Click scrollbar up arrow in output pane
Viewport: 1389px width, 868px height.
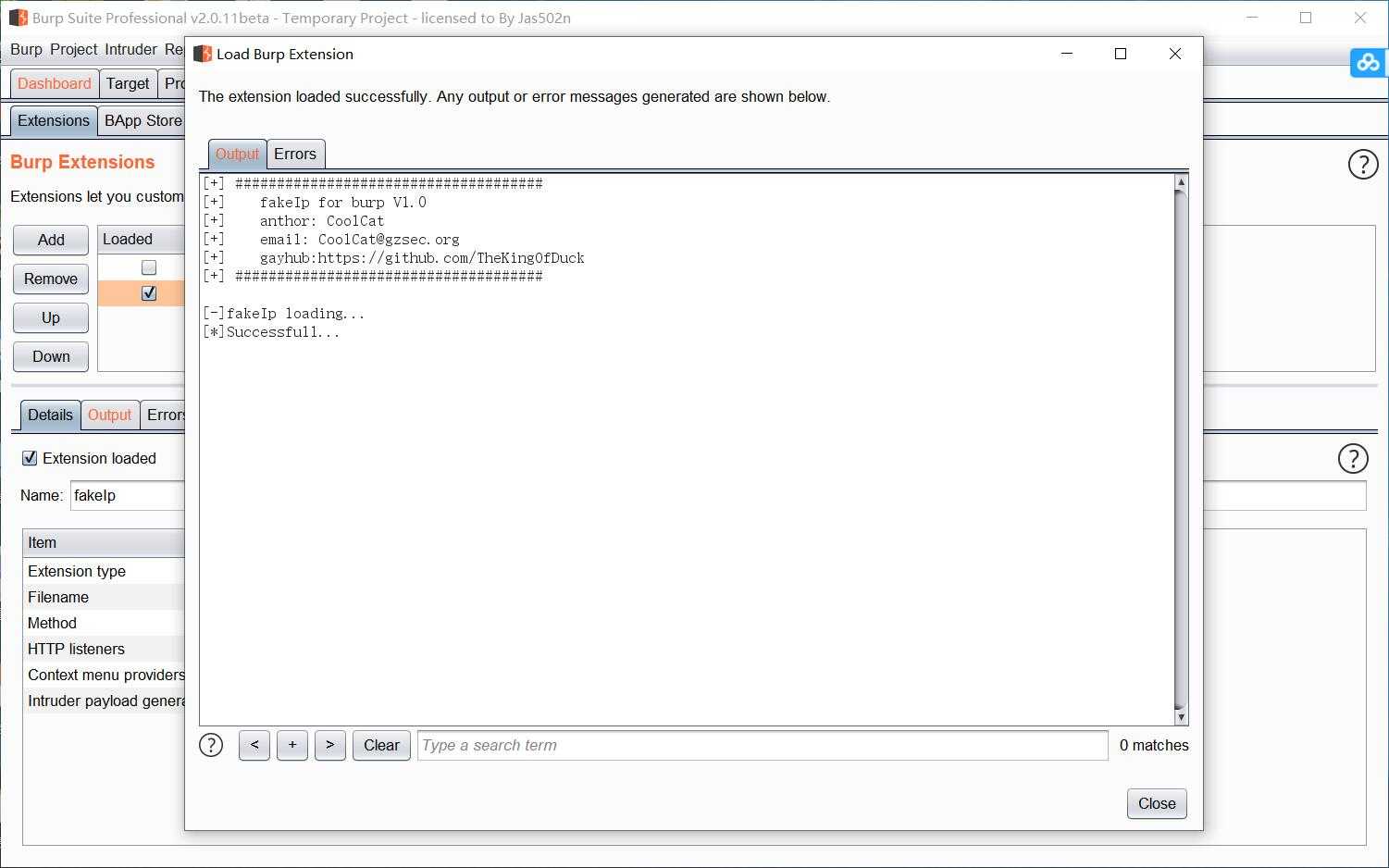point(1181,182)
